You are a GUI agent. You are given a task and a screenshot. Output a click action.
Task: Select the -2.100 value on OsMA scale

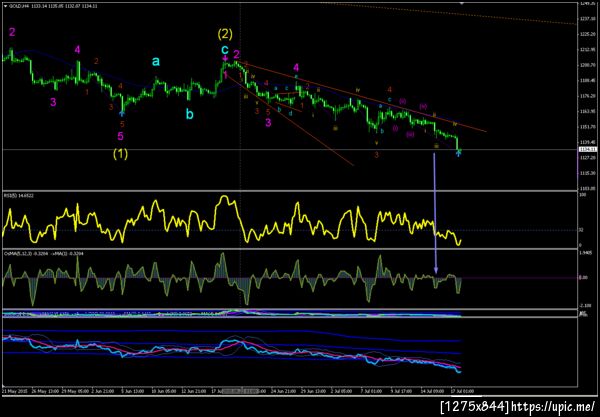586,305
